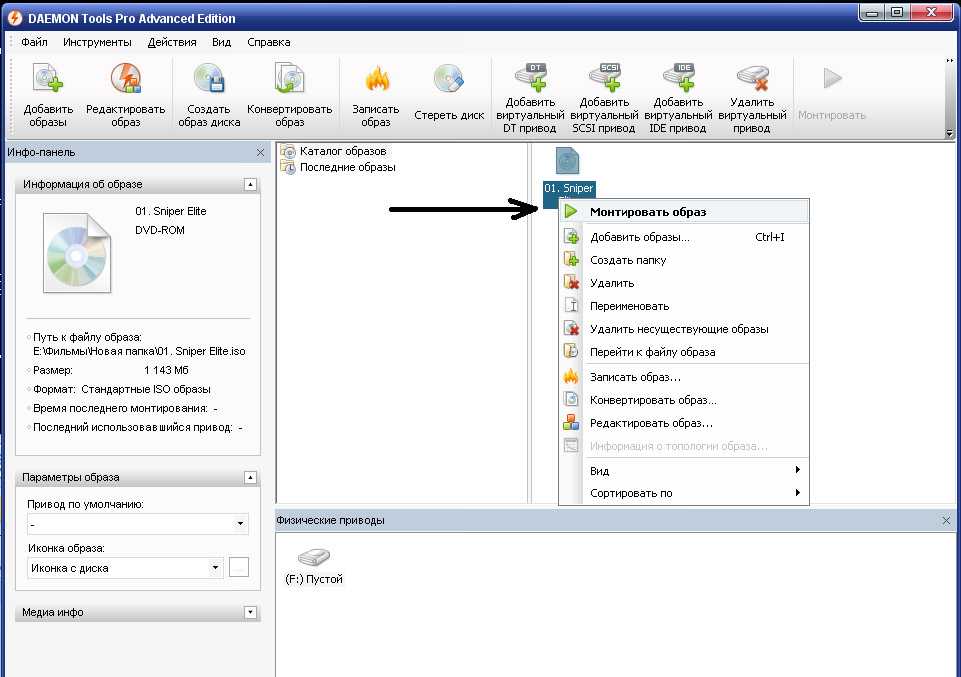Select Записать образ... context entry
The width and height of the screenshot is (961, 677).
tap(684, 377)
